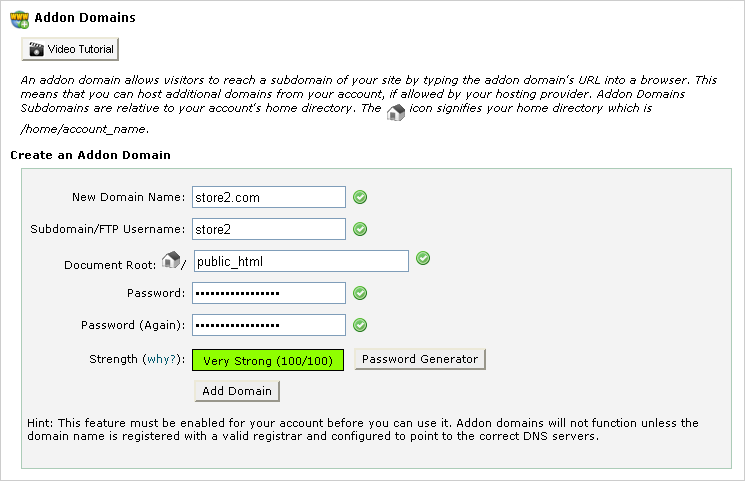Click the Password Generator button
Viewport: 745px width, 481px height.
(420, 359)
